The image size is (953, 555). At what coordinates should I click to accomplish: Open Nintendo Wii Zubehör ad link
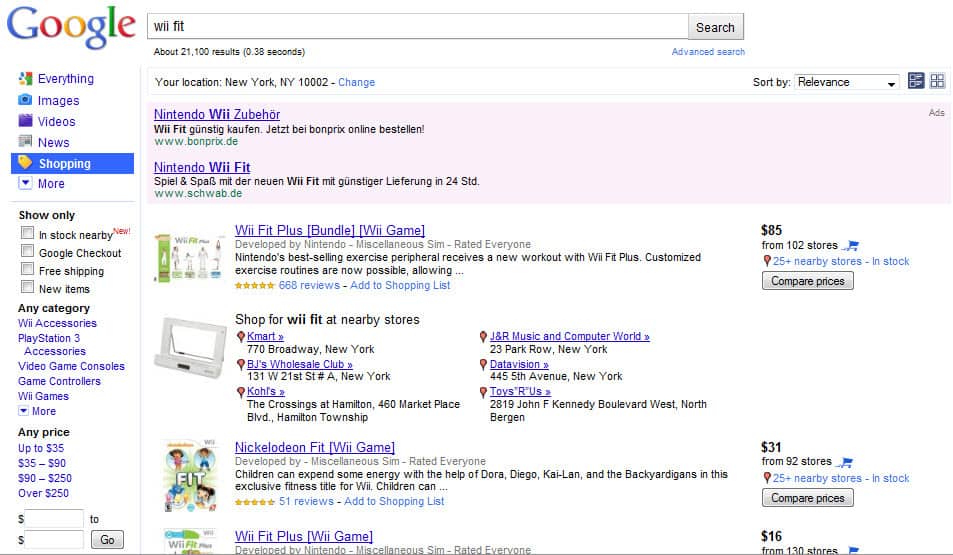[x=217, y=114]
